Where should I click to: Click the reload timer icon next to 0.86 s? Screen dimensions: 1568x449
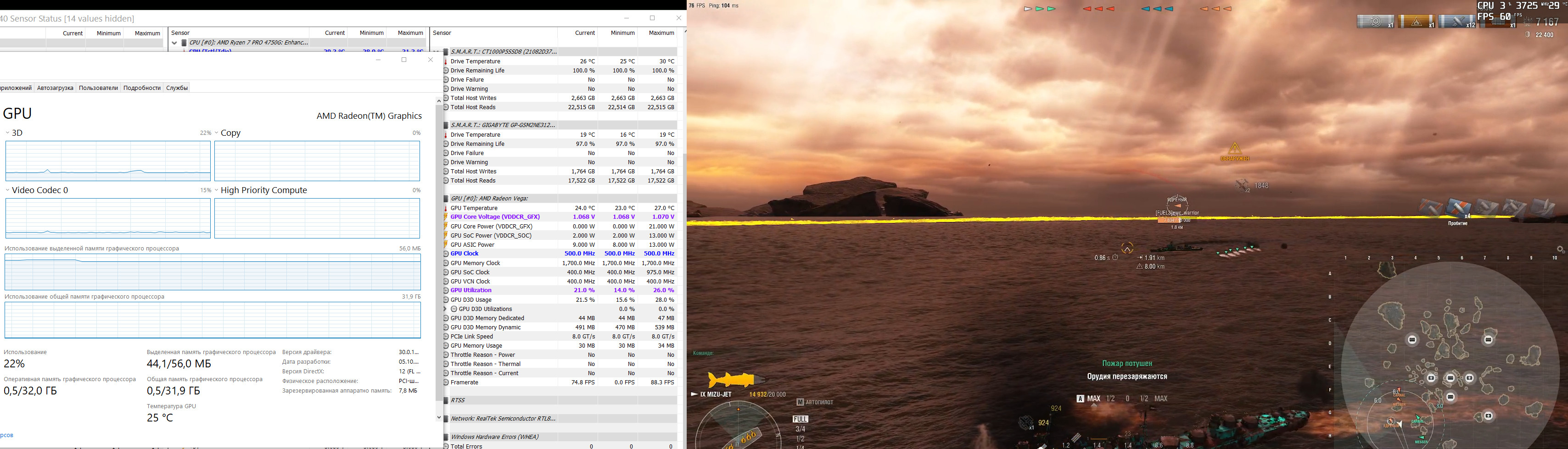1115,258
